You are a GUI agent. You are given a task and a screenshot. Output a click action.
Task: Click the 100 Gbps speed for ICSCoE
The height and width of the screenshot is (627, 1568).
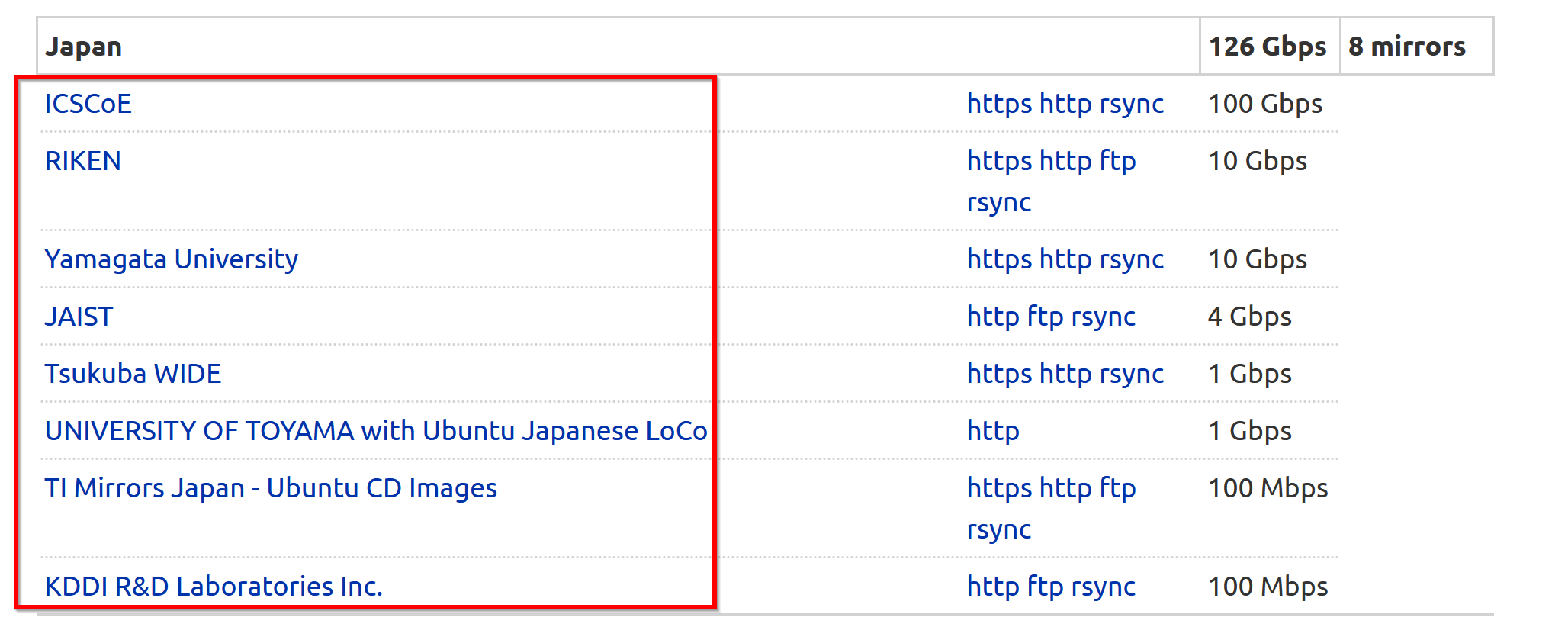pos(1265,104)
